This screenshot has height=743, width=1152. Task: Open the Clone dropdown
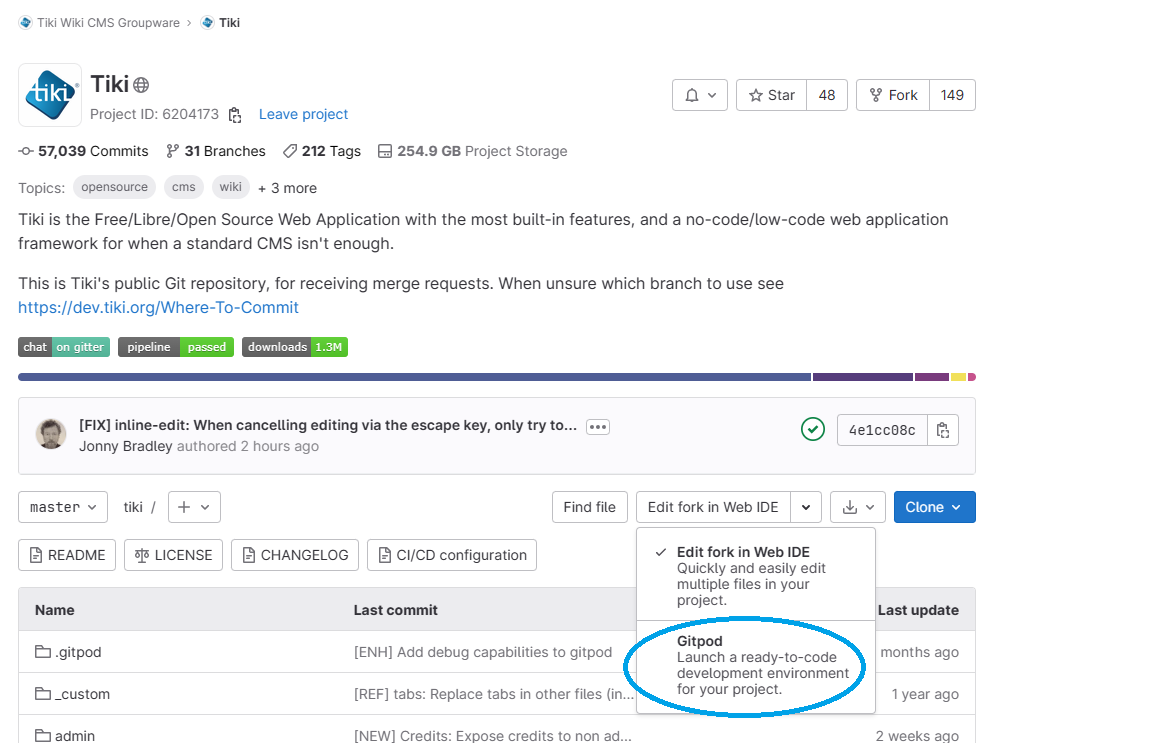coord(935,507)
